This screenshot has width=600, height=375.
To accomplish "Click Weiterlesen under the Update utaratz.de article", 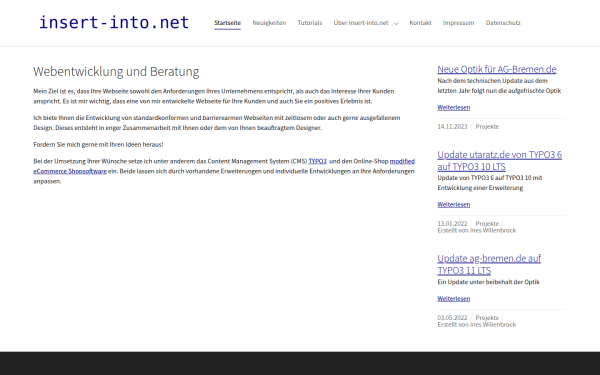I will 453,205.
